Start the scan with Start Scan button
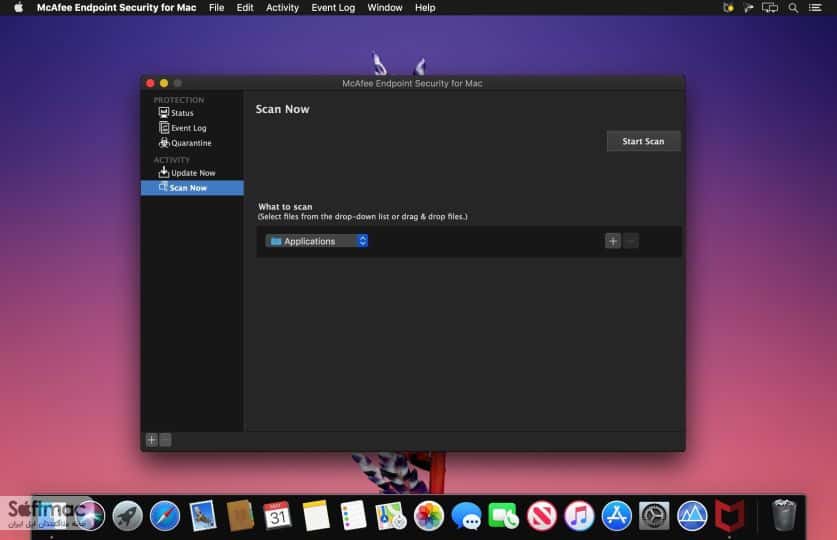This screenshot has height=540, width=837. point(643,141)
